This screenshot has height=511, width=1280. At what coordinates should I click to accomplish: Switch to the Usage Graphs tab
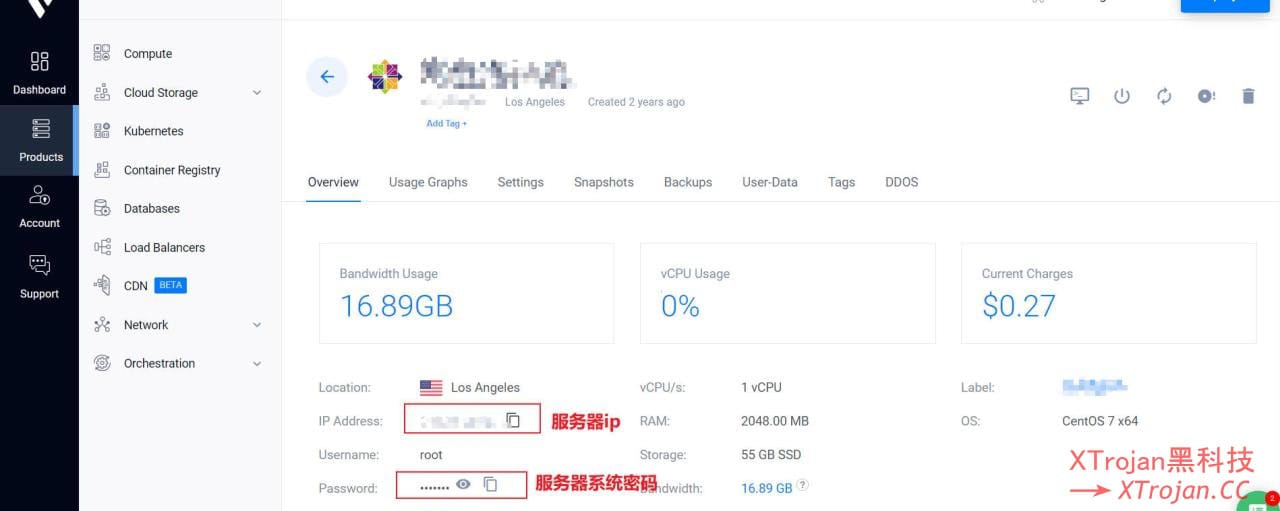point(428,182)
